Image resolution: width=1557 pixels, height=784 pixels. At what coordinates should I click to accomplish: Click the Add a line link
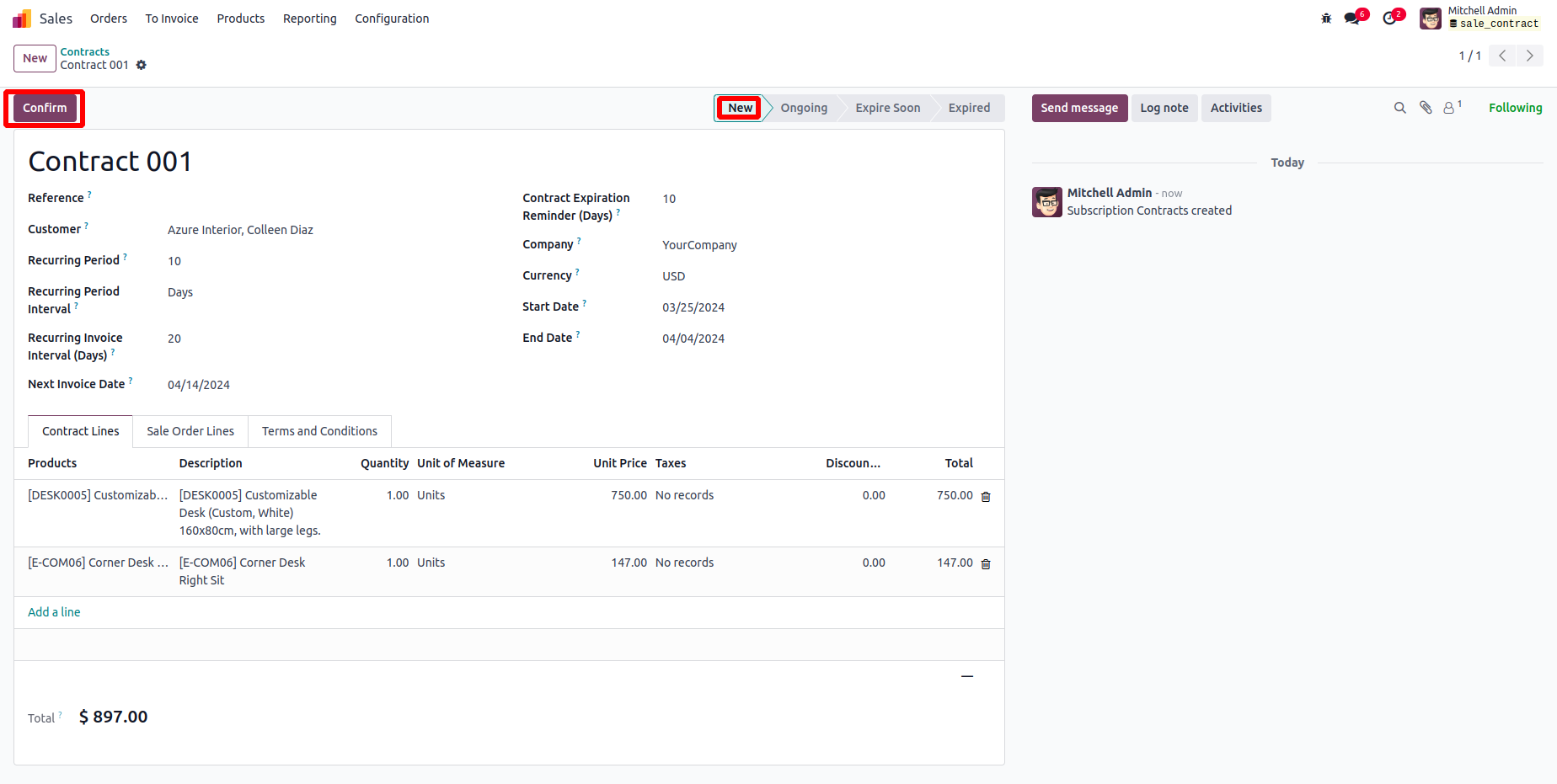54,612
